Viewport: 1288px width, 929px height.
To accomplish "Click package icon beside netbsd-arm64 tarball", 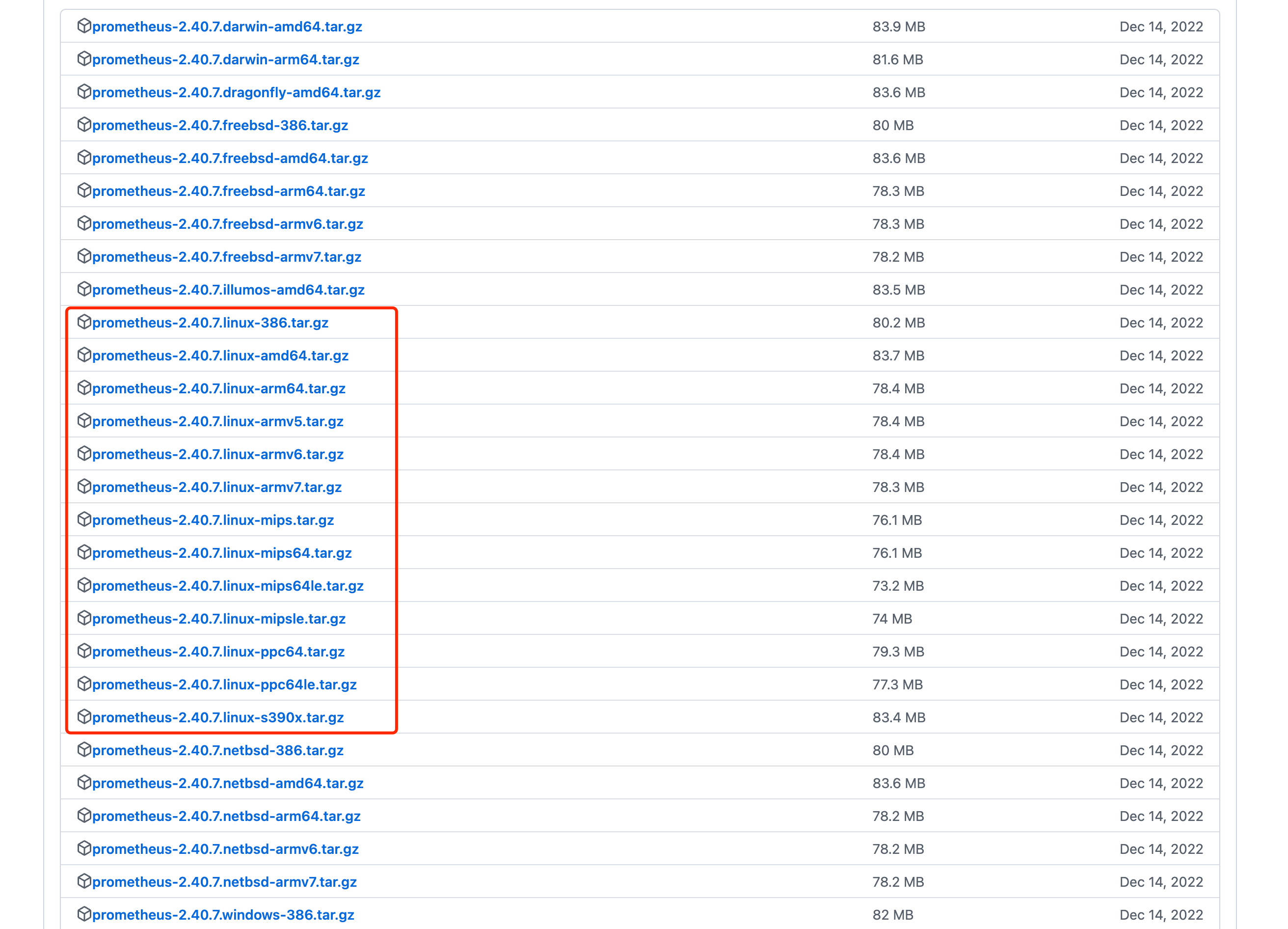I will [x=84, y=816].
